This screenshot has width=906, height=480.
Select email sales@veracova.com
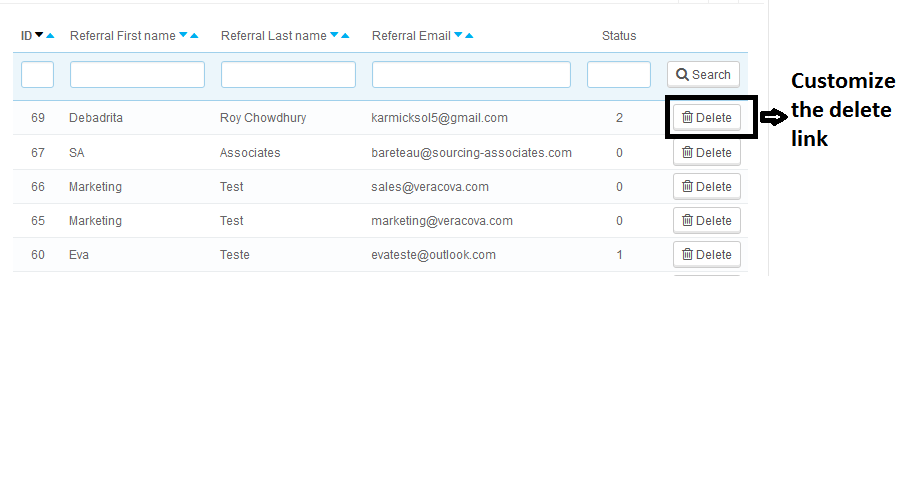430,187
